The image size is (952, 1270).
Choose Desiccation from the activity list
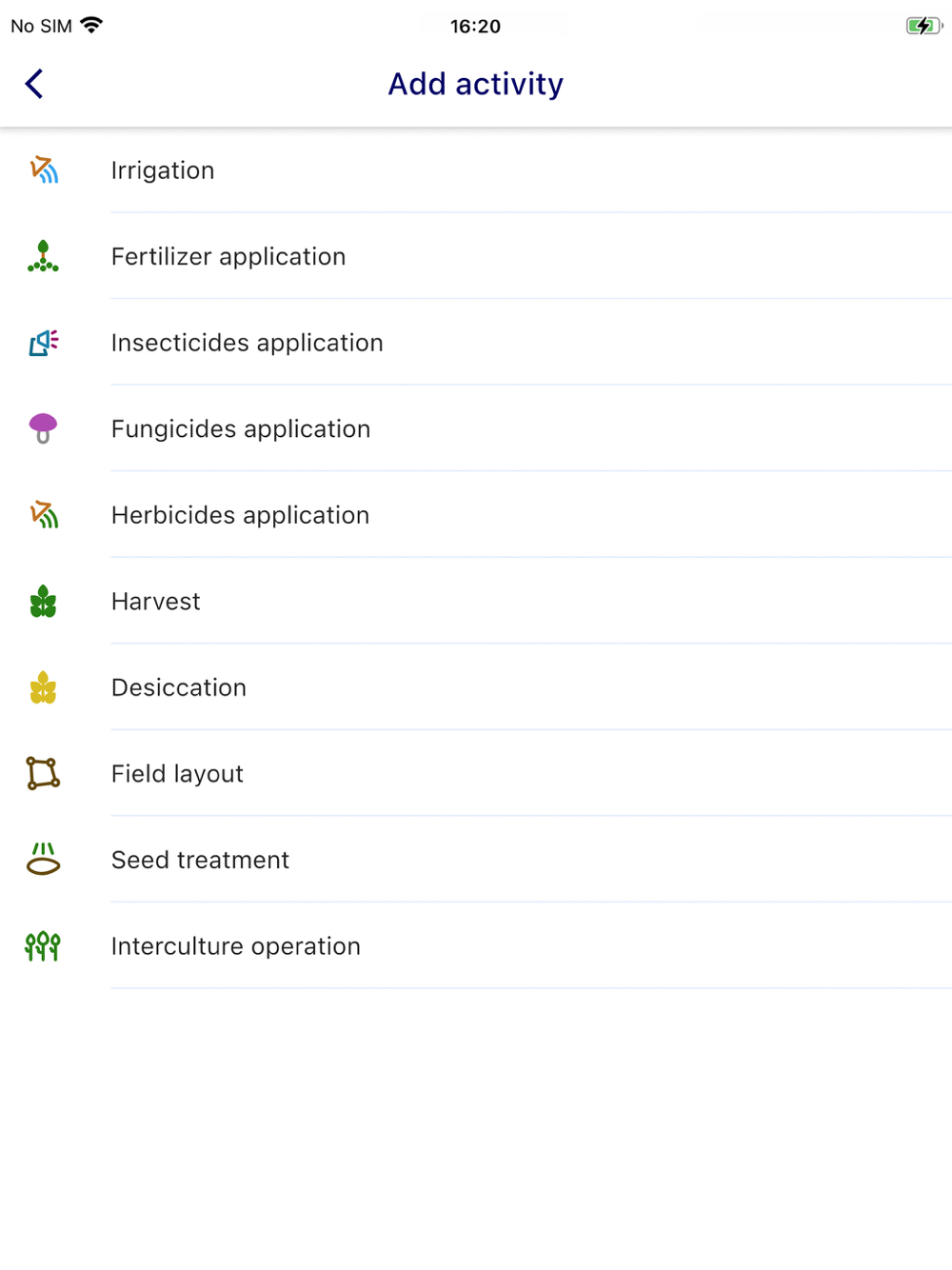179,687
